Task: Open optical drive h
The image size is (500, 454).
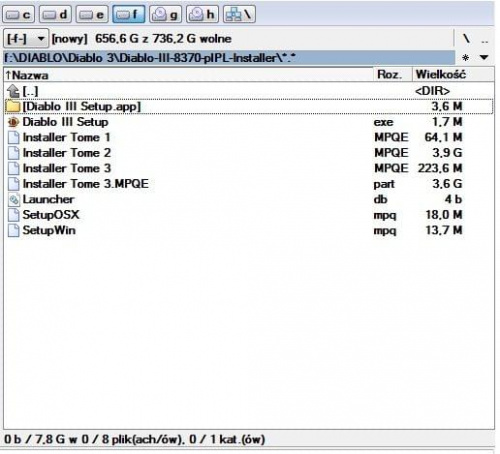Action: point(202,14)
